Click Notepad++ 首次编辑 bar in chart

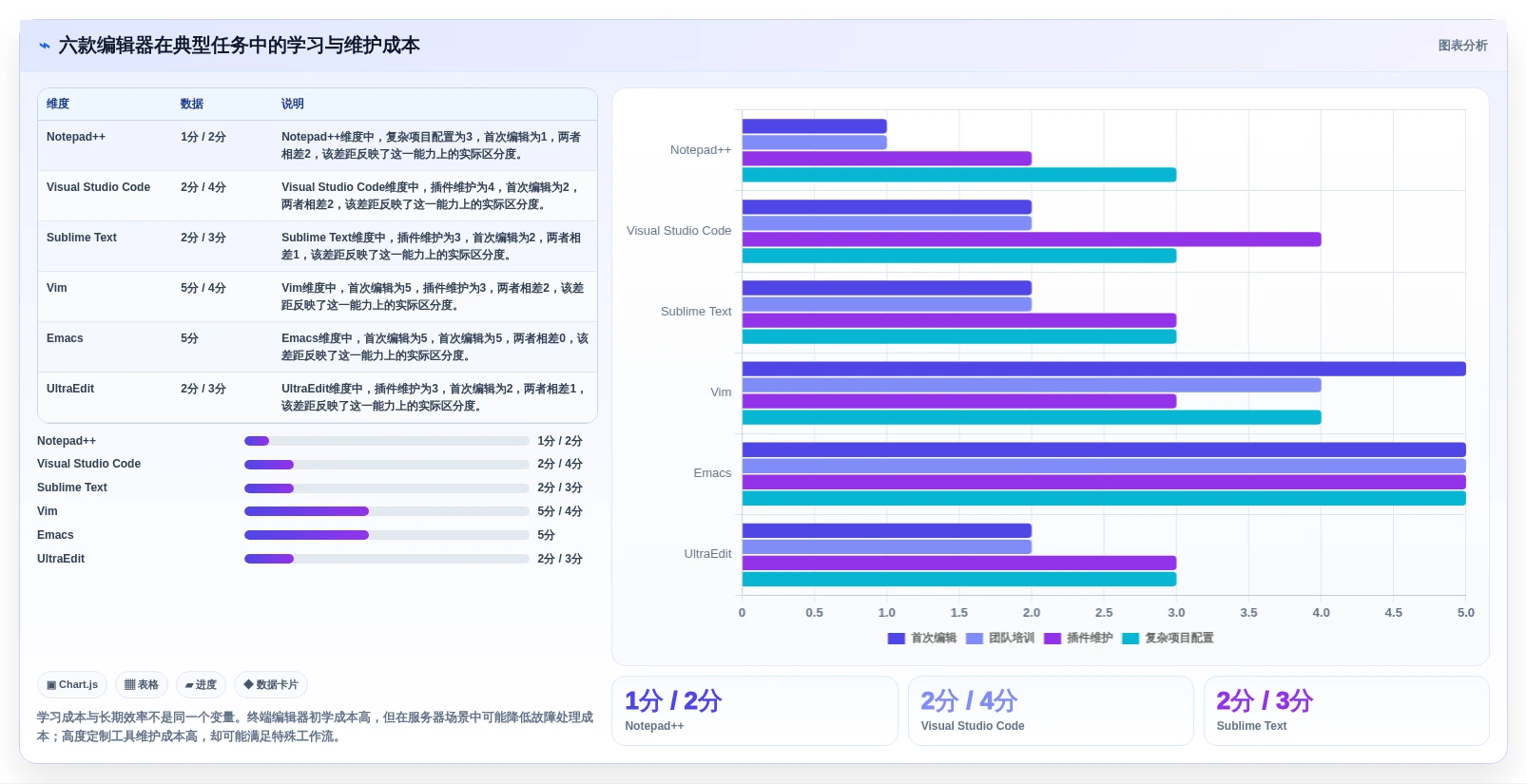click(815, 126)
